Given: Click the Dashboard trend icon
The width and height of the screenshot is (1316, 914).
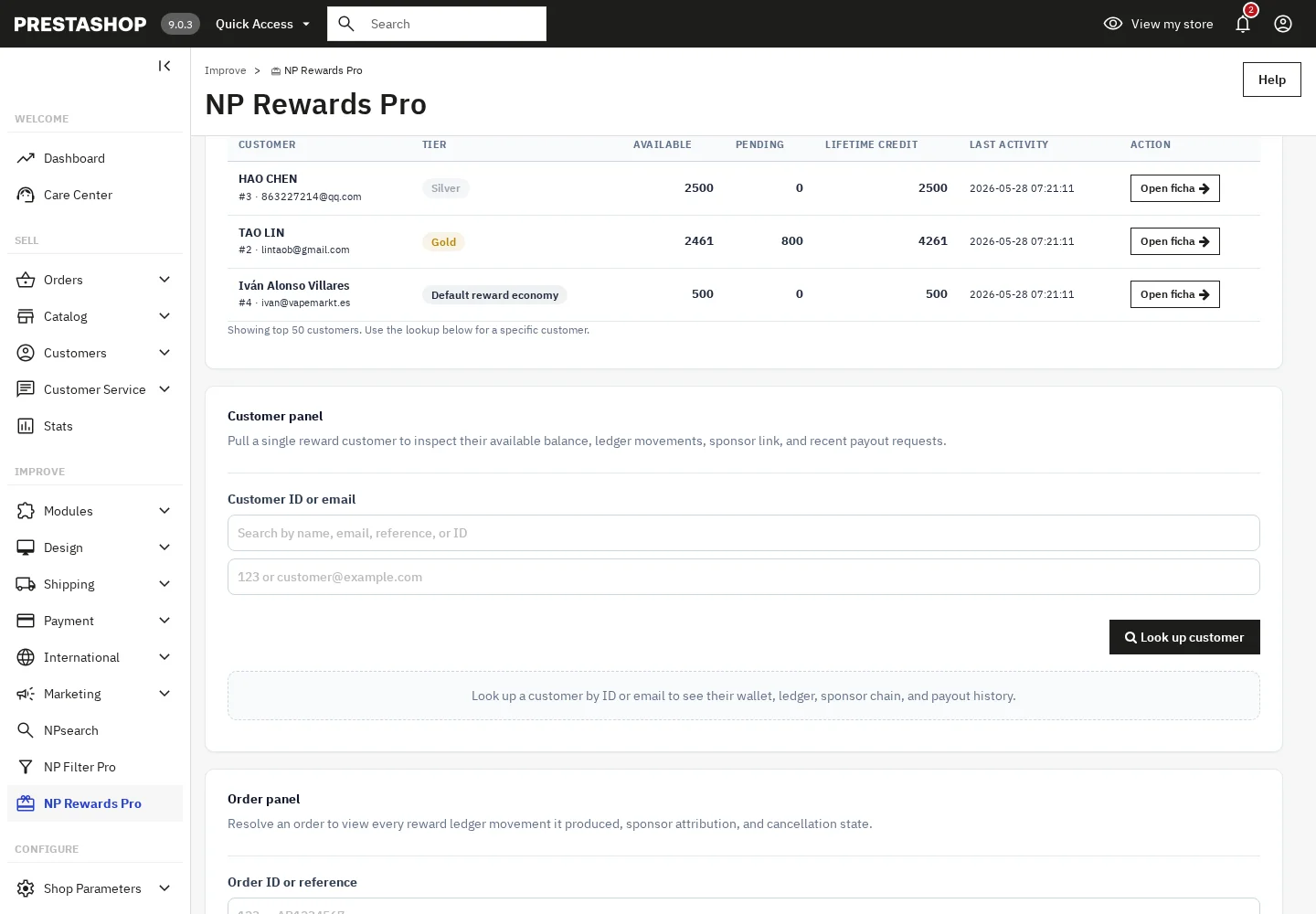Looking at the screenshot, I should click(x=26, y=158).
